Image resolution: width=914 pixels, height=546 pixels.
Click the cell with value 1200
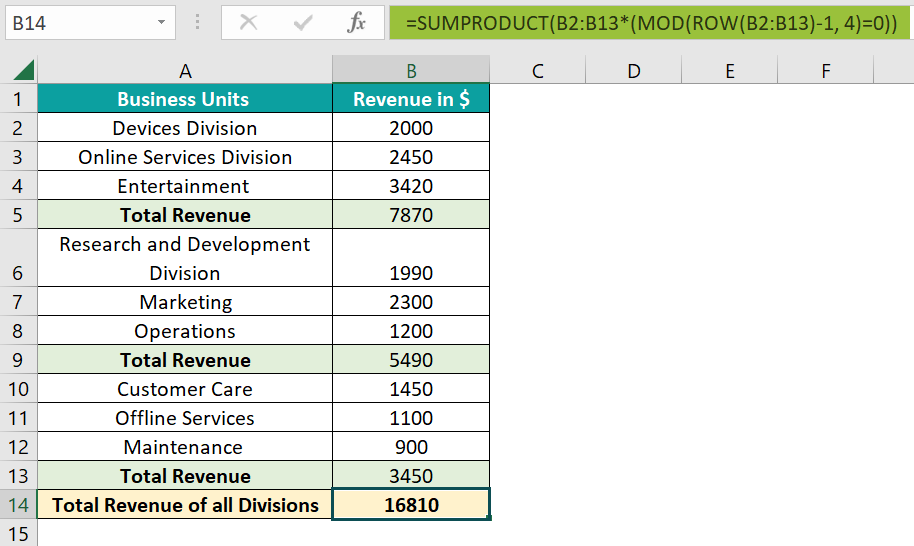(411, 330)
